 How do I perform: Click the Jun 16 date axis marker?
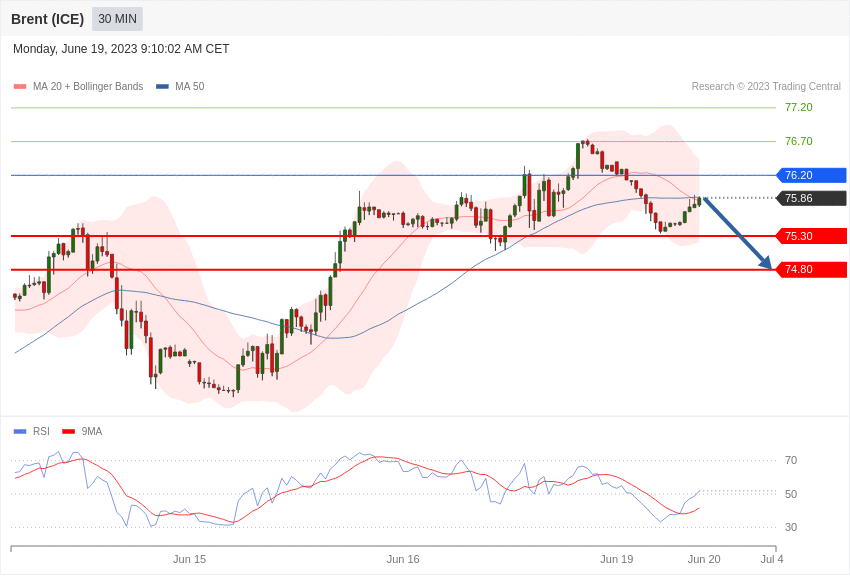pos(403,559)
